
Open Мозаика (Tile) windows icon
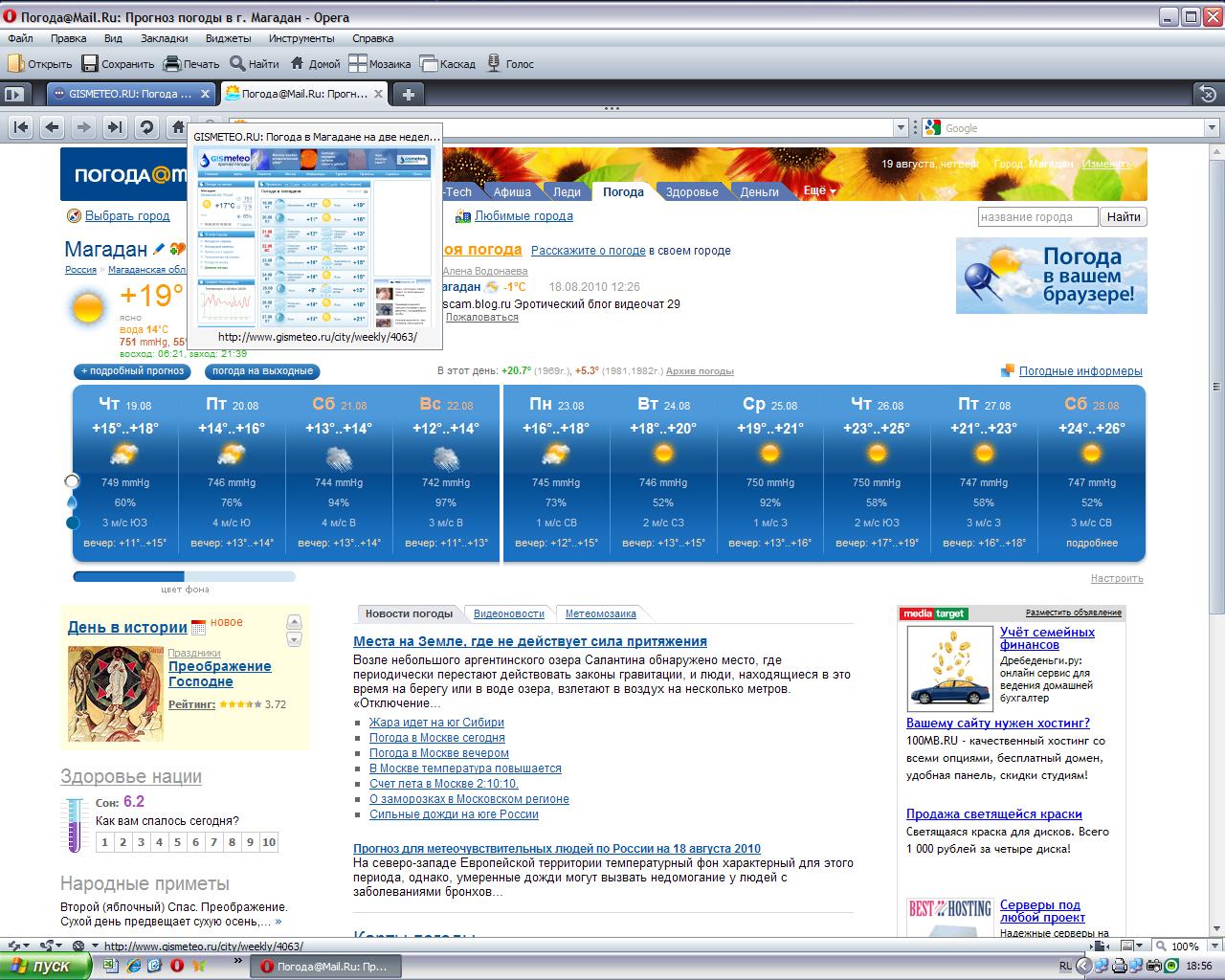pos(358,64)
